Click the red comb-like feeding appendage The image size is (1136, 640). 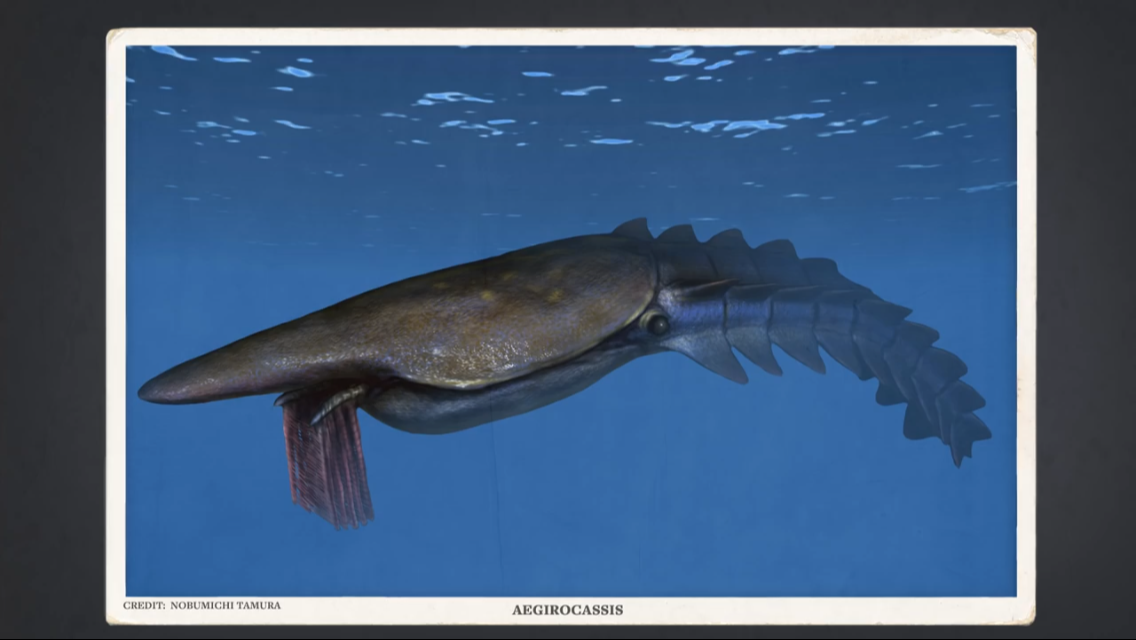(327, 463)
